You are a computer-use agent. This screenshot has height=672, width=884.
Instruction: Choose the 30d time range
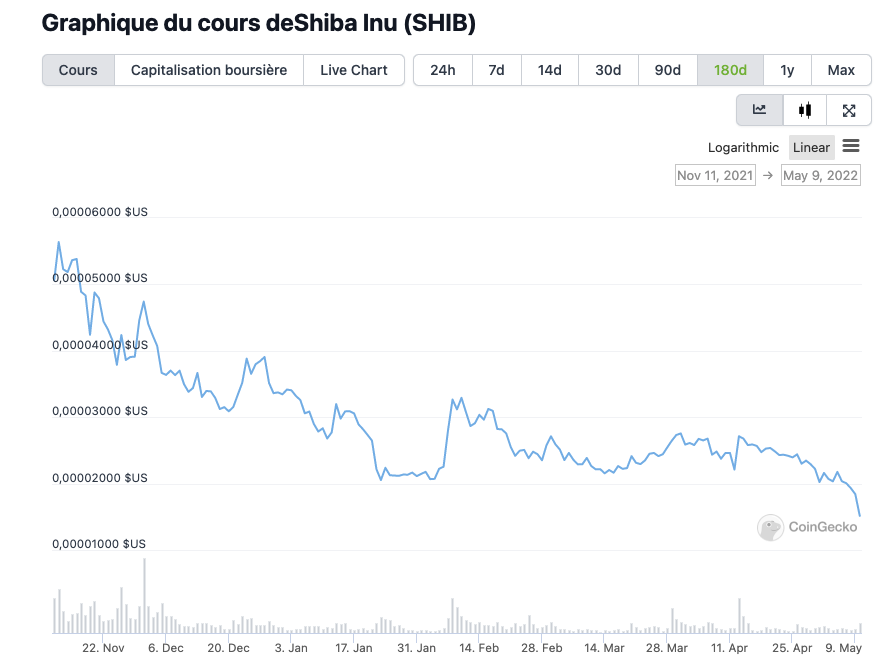coord(608,70)
